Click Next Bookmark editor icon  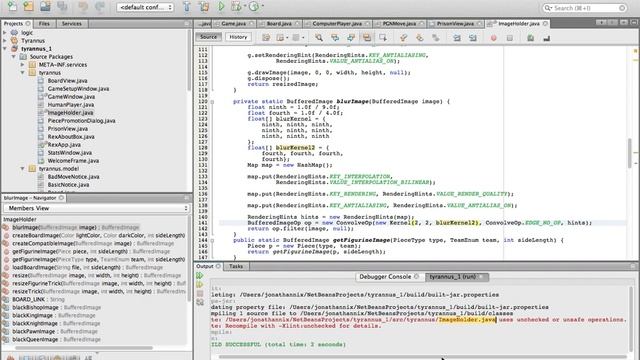[x=420, y=38]
